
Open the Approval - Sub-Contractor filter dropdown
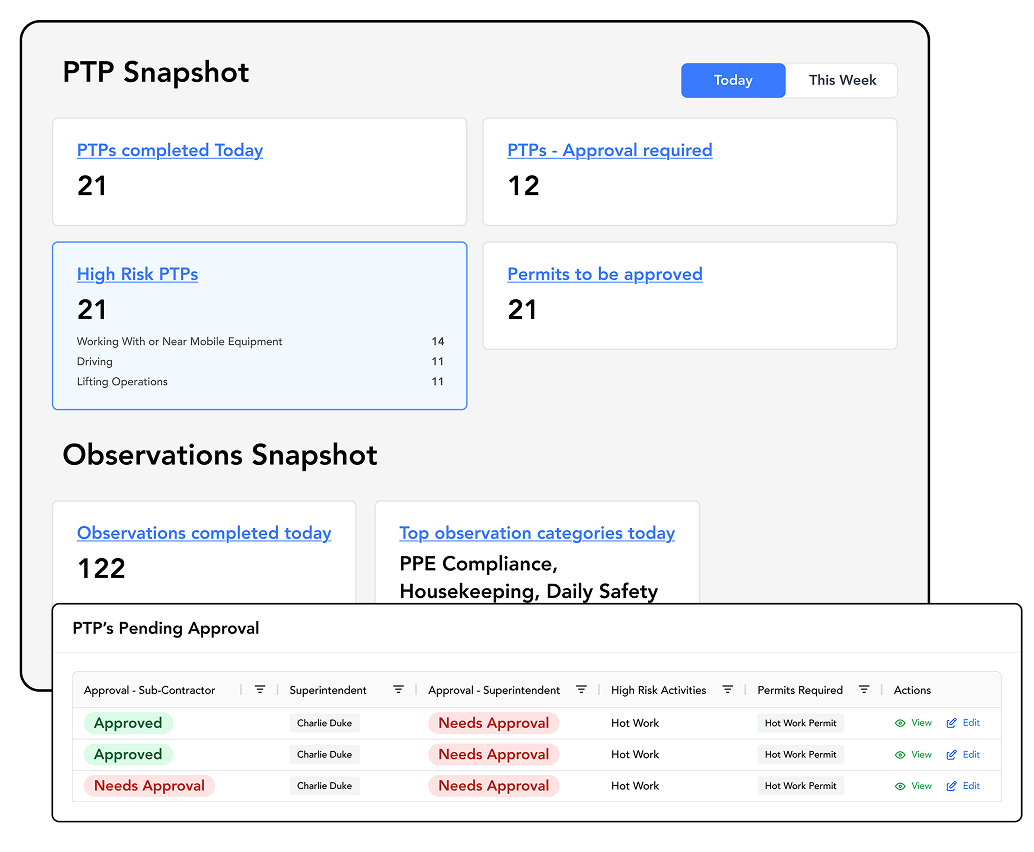click(x=260, y=689)
